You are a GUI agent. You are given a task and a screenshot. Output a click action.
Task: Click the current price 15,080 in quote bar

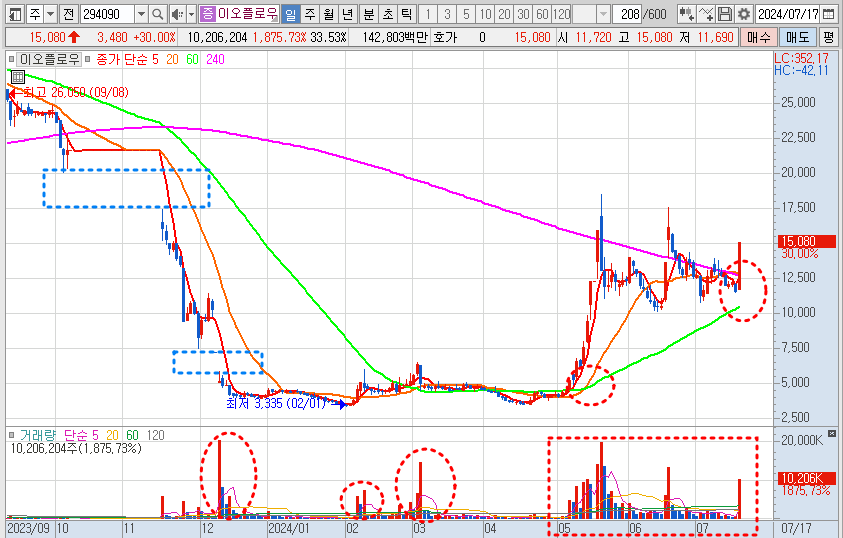tap(47, 37)
